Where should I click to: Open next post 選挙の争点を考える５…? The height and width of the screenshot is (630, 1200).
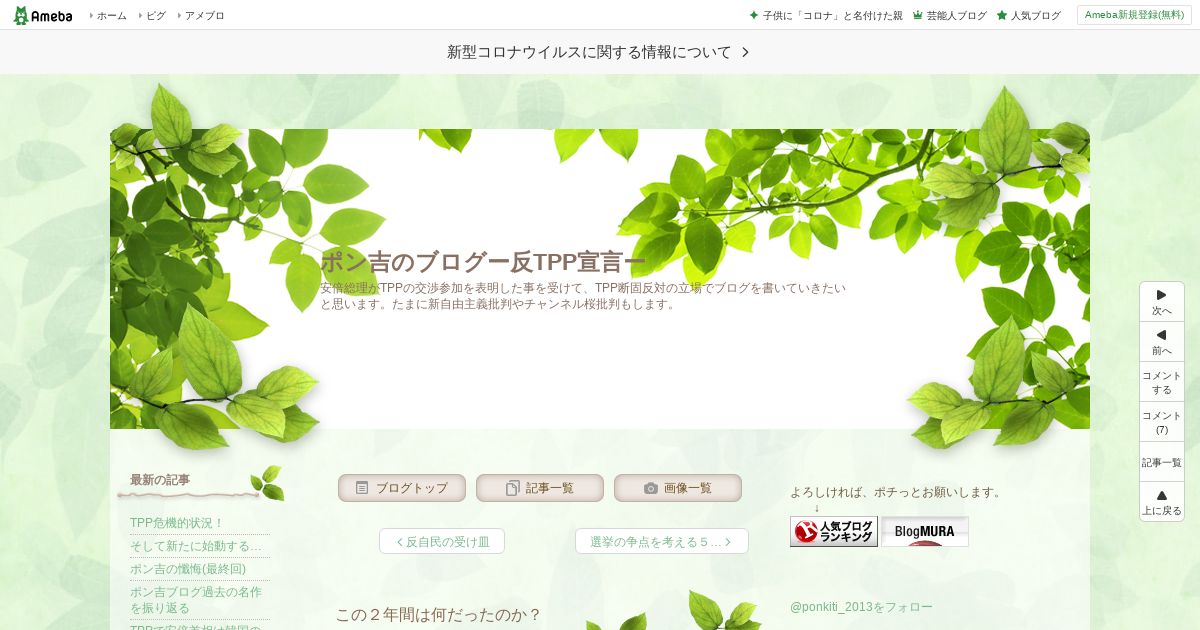click(662, 541)
